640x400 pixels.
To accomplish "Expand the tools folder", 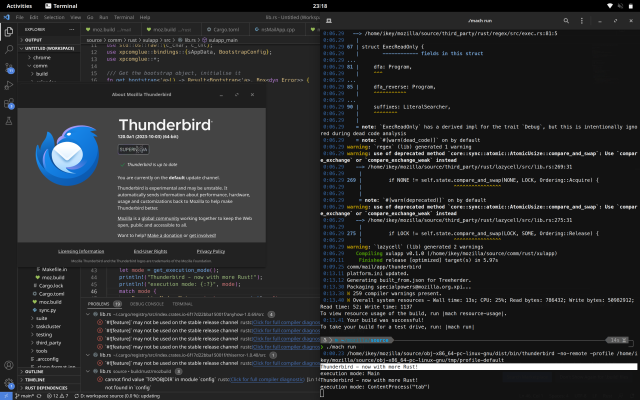I will click(41, 351).
